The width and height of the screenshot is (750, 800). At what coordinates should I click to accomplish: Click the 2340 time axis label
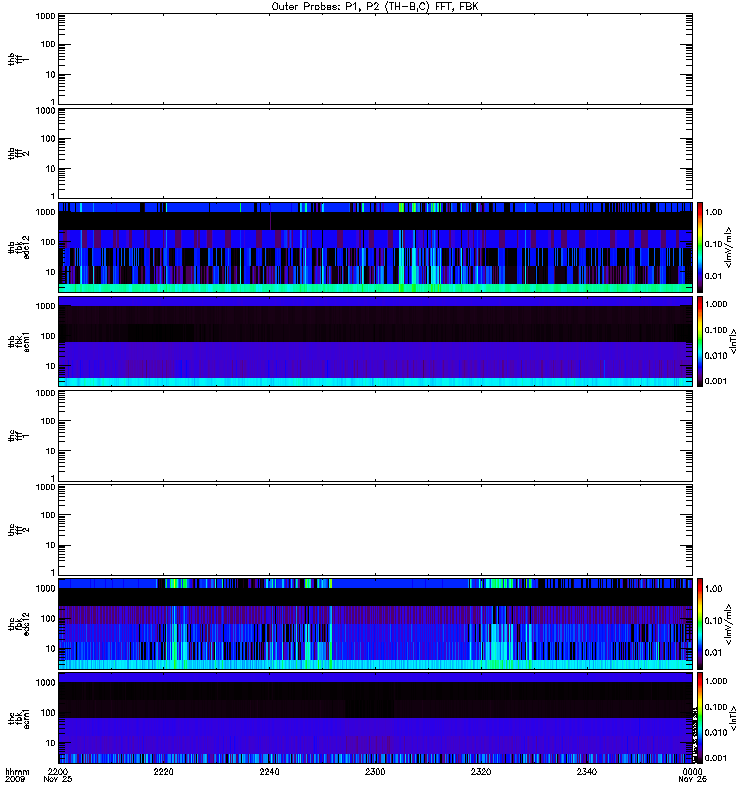point(587,772)
